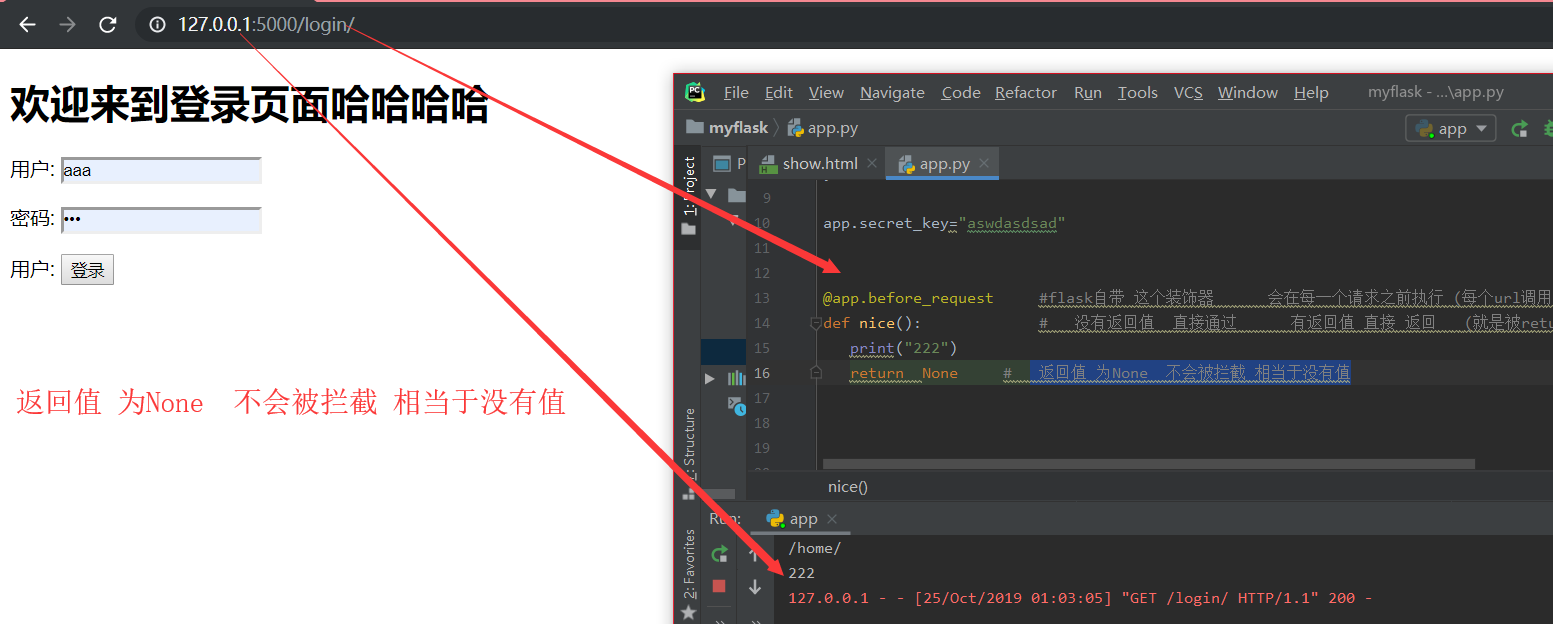Click the 密码 password field
The image size is (1553, 624).
tap(161, 220)
